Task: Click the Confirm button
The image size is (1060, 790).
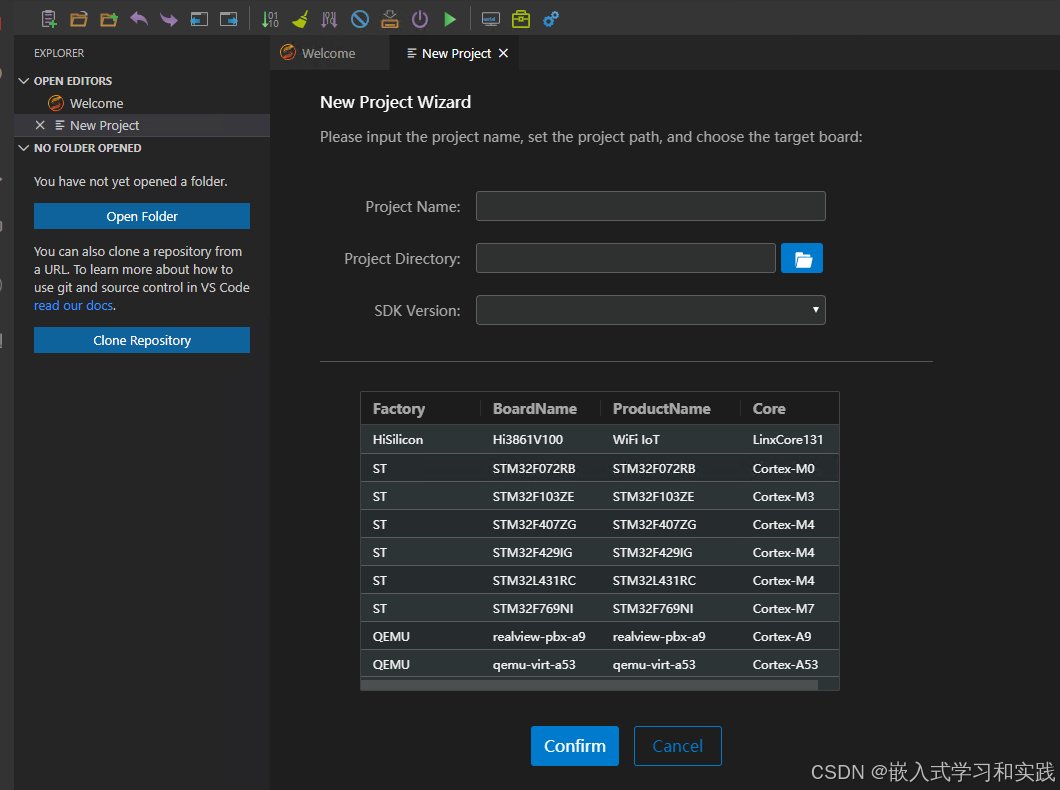Action: point(575,745)
